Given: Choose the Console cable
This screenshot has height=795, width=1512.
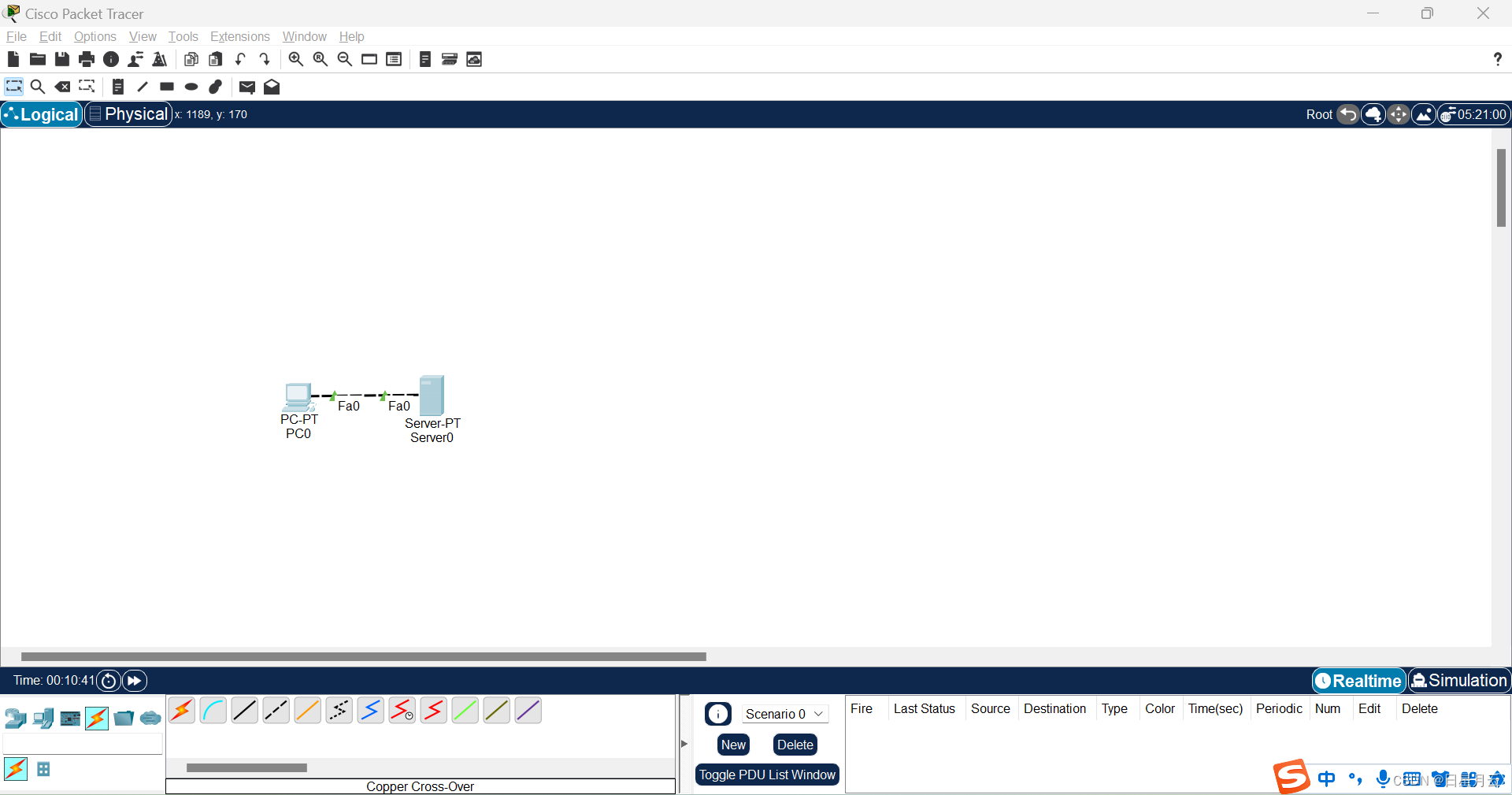Looking at the screenshot, I should 213,711.
